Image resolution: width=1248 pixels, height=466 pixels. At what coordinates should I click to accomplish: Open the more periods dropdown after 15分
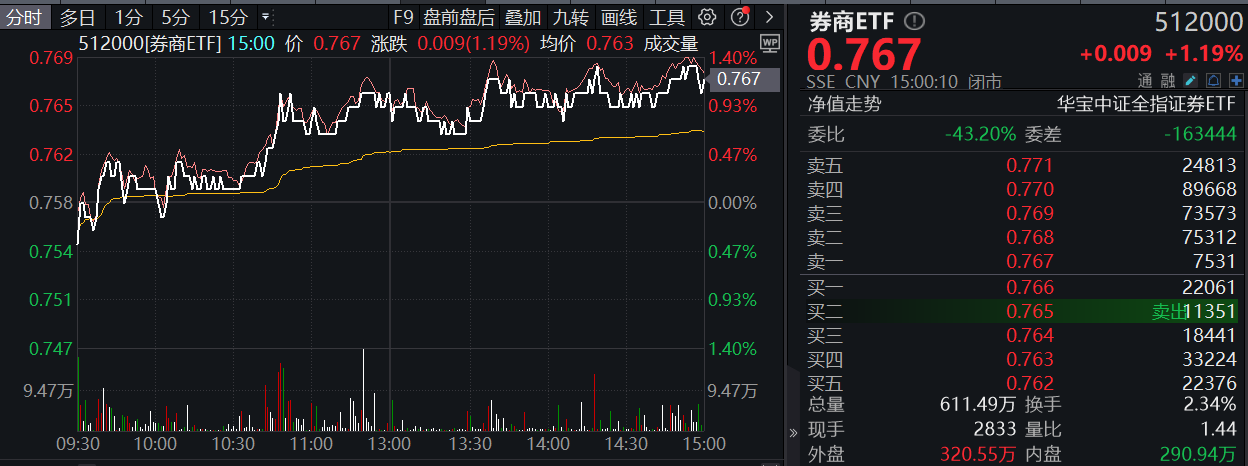[x=265, y=17]
